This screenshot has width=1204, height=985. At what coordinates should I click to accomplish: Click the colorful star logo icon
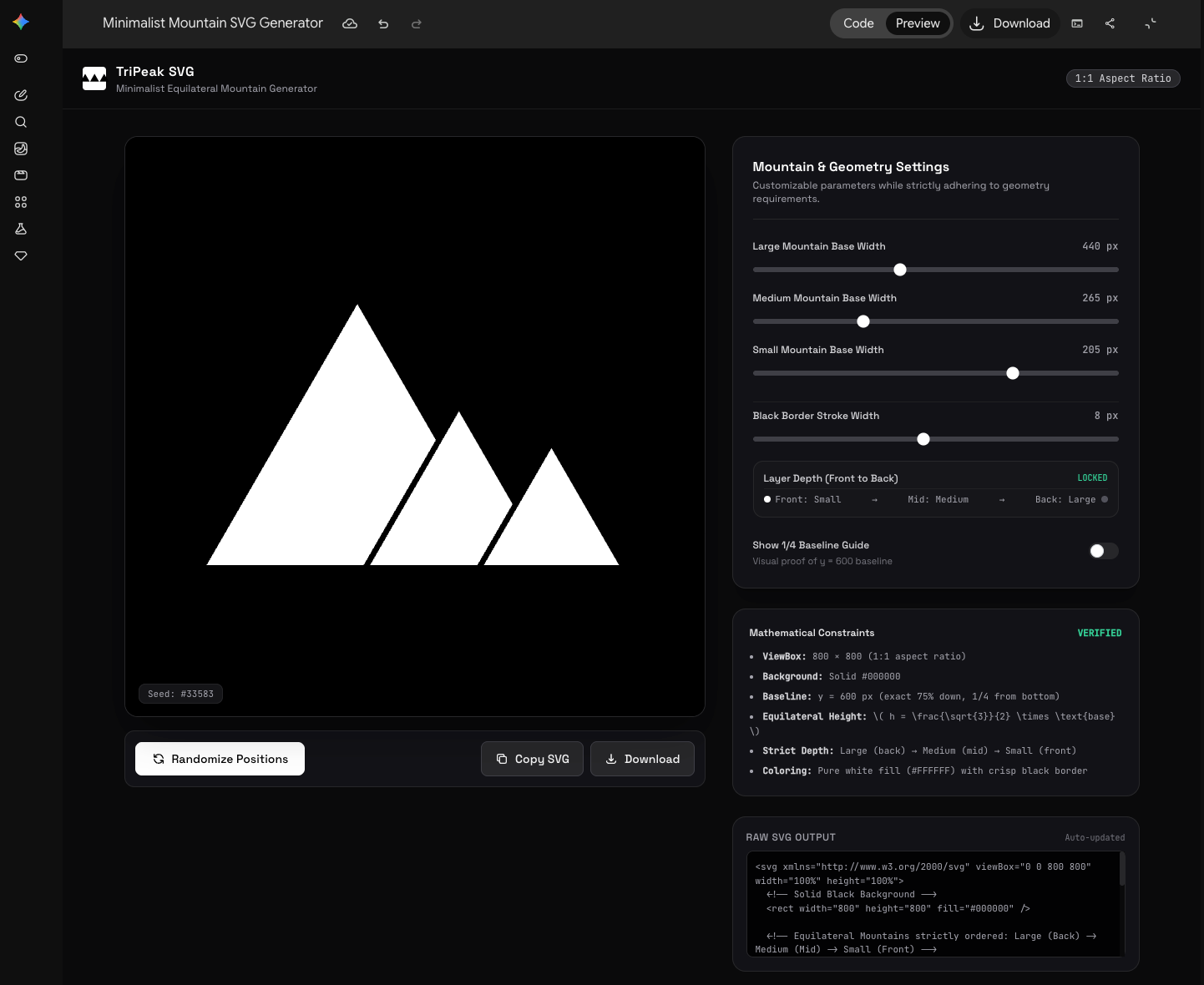21,23
